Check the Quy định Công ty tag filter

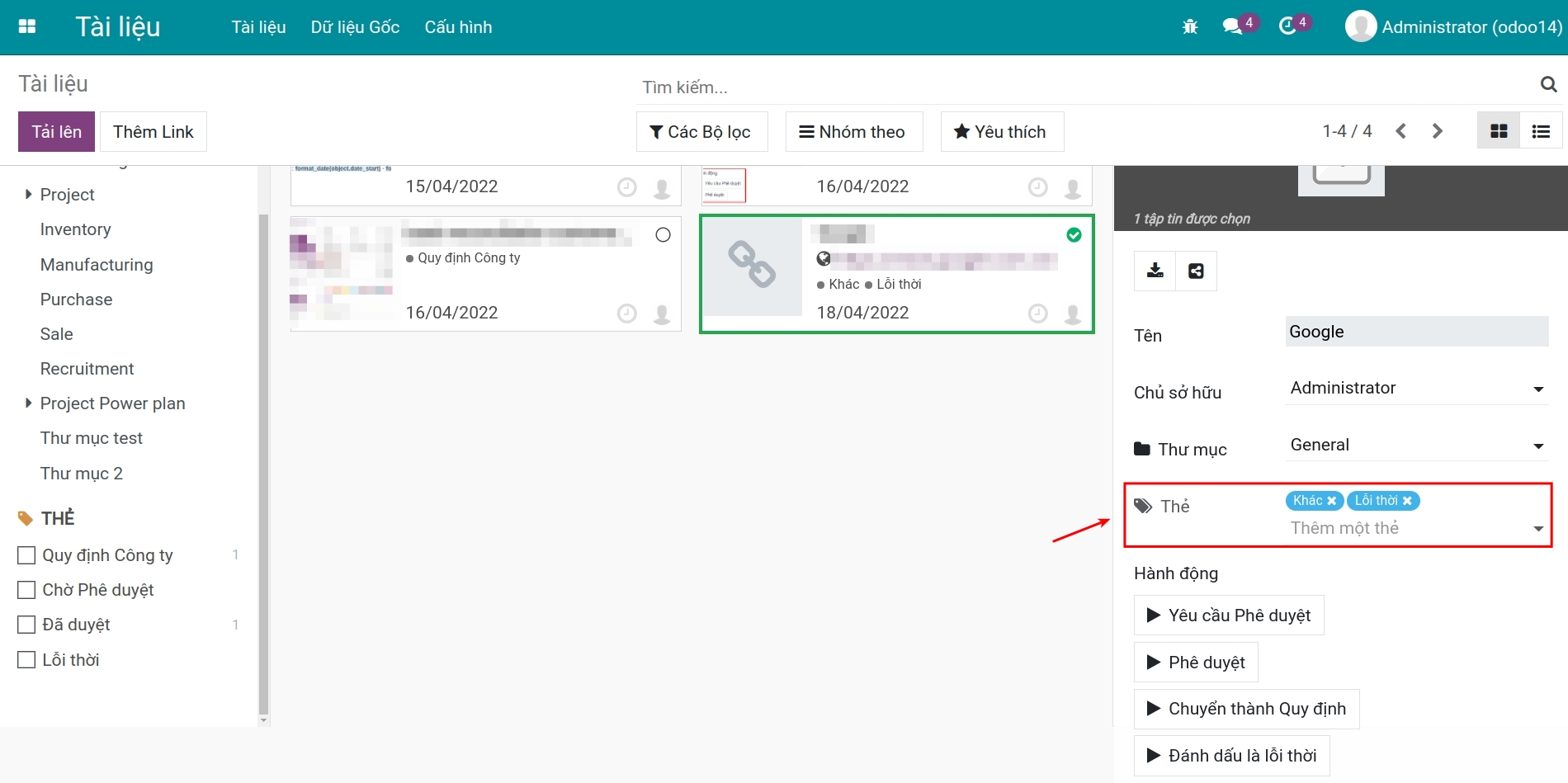27,555
